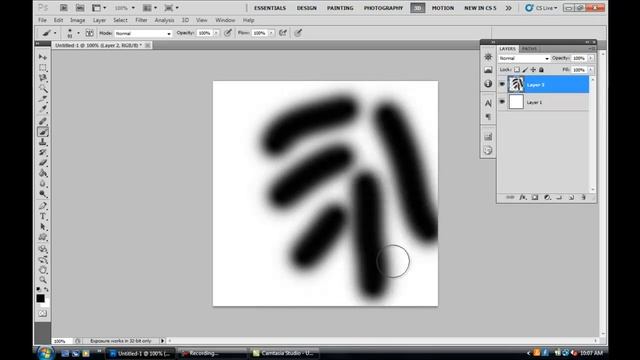
Task: Toggle tablet pressure controls size
Action: (298, 33)
